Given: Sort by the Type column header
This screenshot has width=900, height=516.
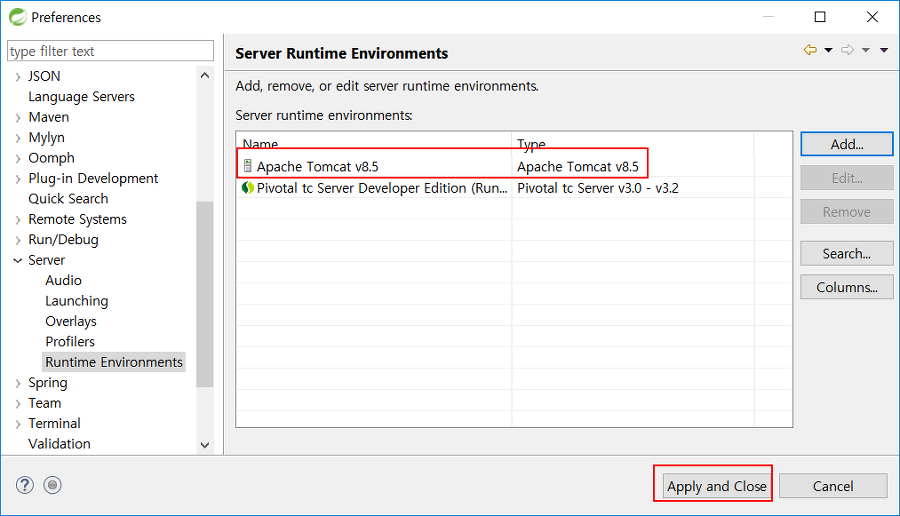Looking at the screenshot, I should [x=633, y=143].
